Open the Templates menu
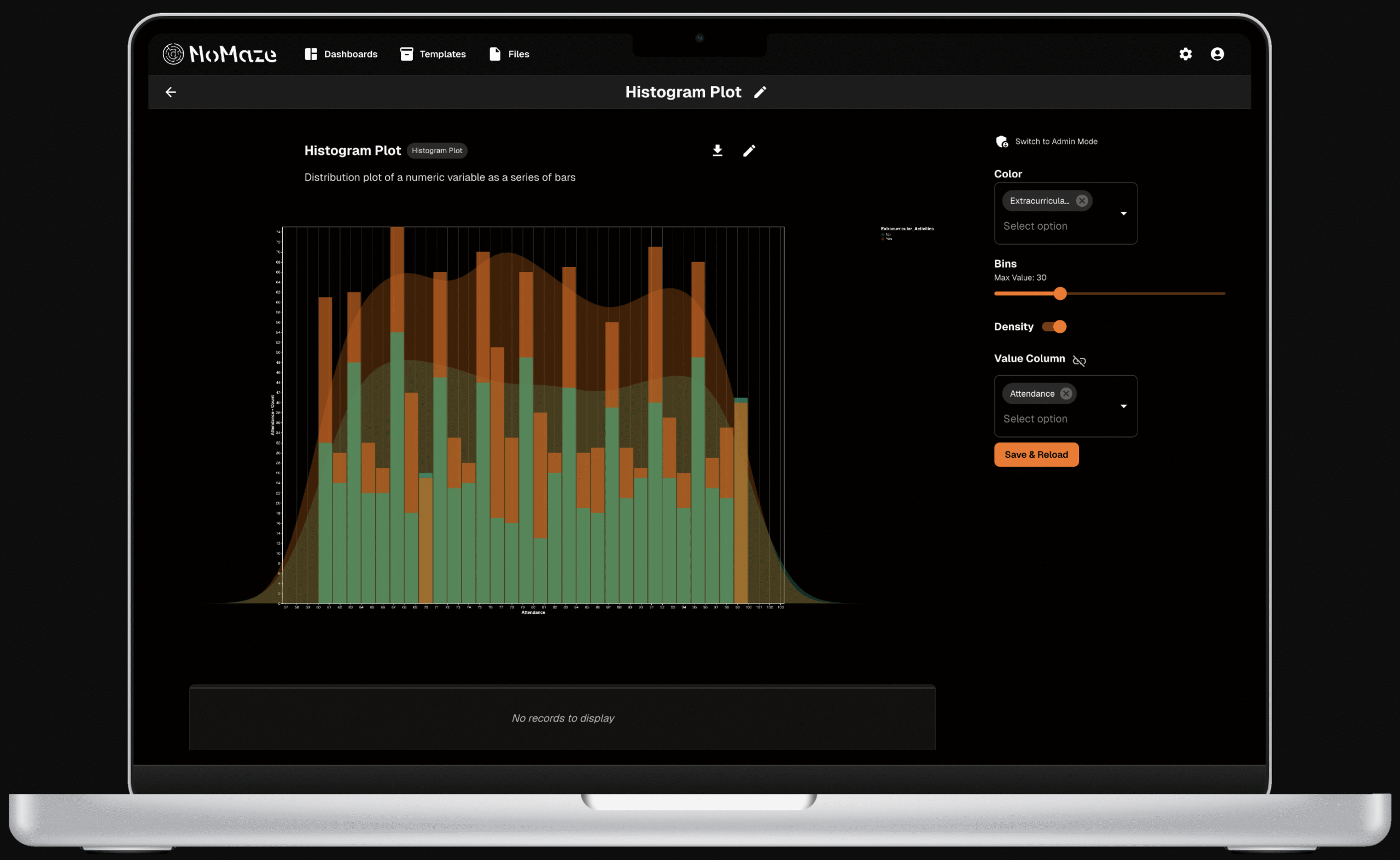This screenshot has width=1400, height=860. [x=433, y=54]
